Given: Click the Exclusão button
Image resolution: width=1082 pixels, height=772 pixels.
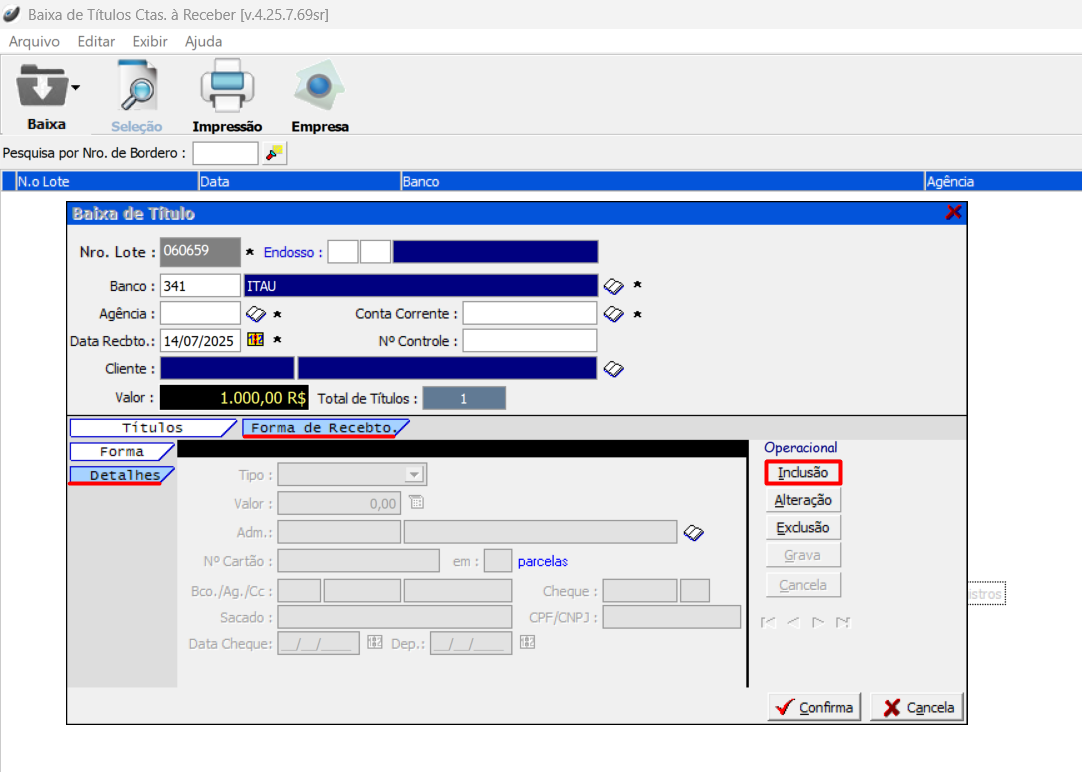Looking at the screenshot, I should tap(803, 527).
